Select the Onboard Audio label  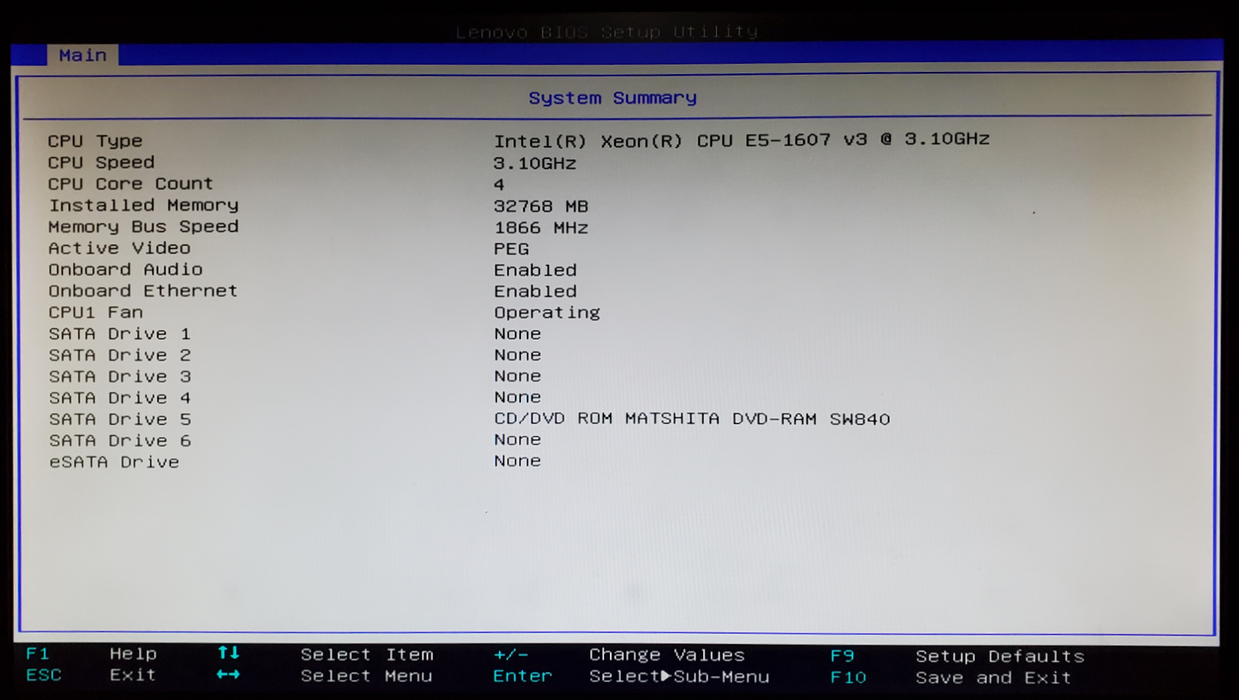coord(125,269)
